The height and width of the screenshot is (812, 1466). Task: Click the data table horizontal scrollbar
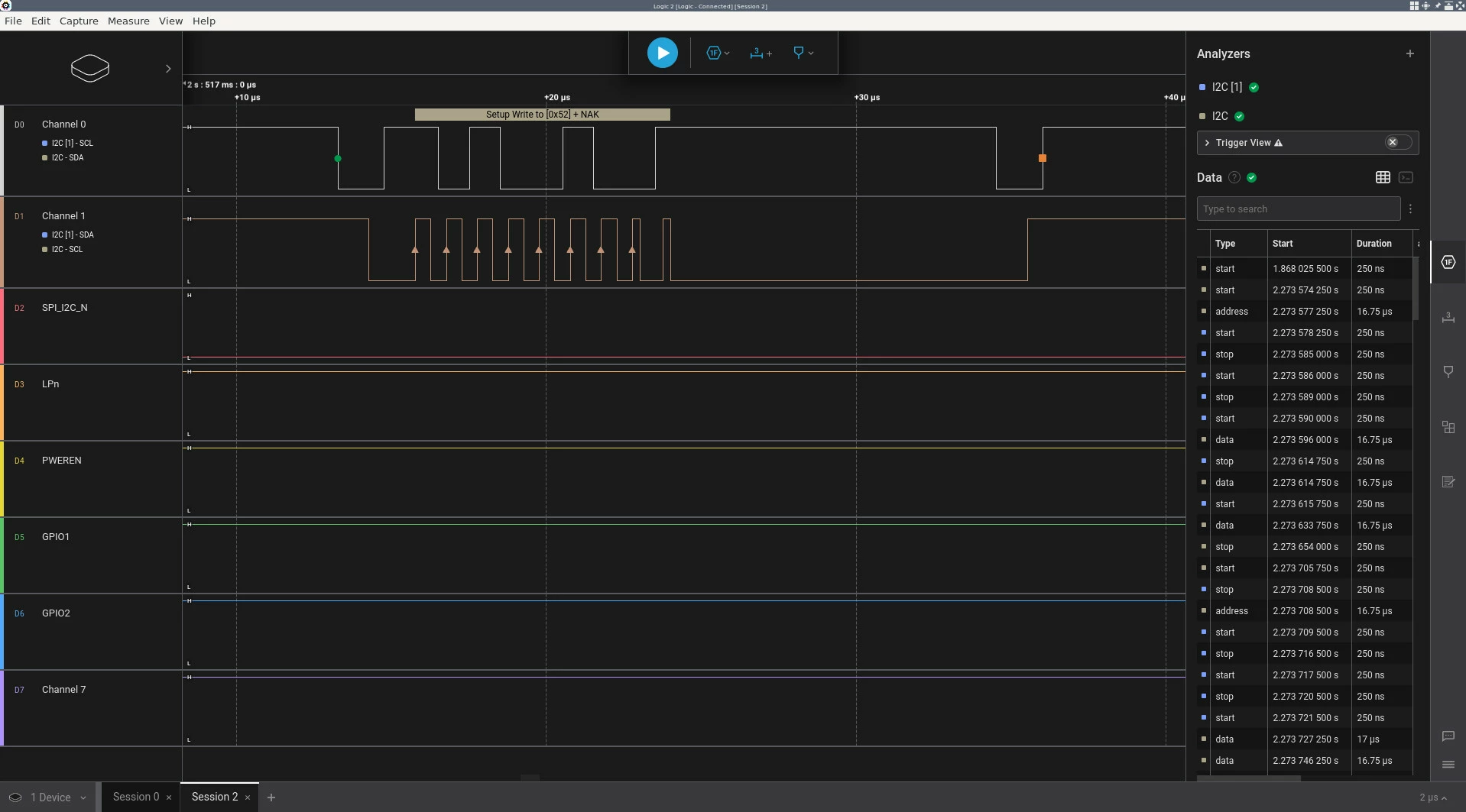point(1248,778)
